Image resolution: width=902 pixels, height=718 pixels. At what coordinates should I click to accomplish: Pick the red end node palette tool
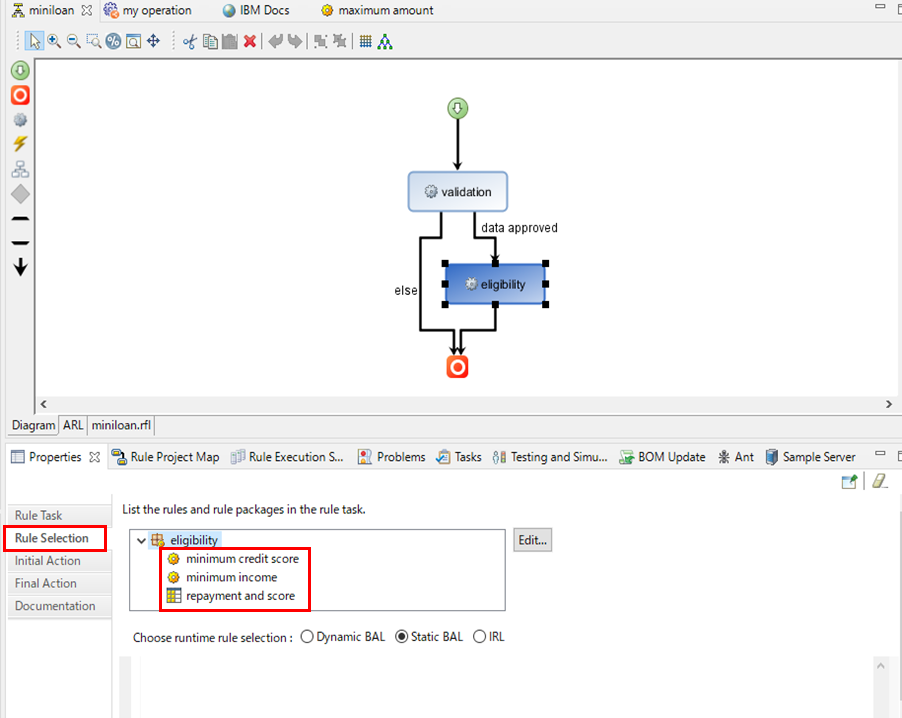(x=20, y=95)
